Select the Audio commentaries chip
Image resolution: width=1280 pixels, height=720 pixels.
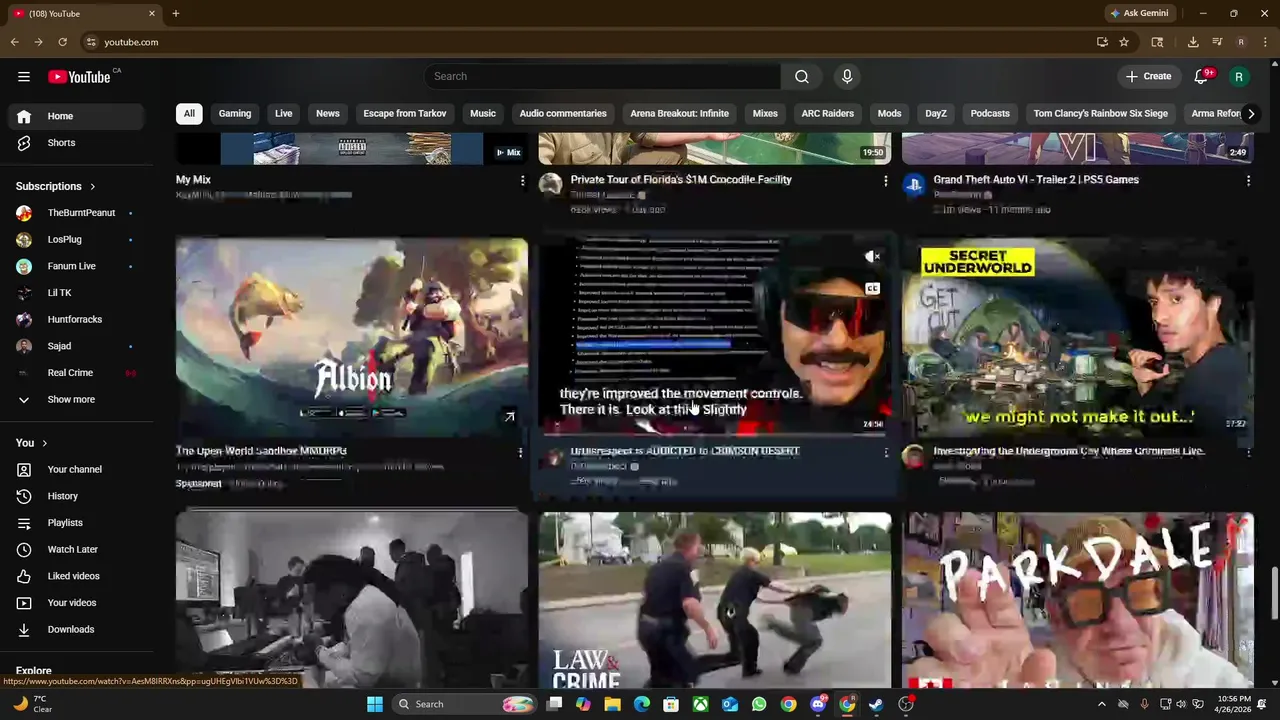[563, 114]
